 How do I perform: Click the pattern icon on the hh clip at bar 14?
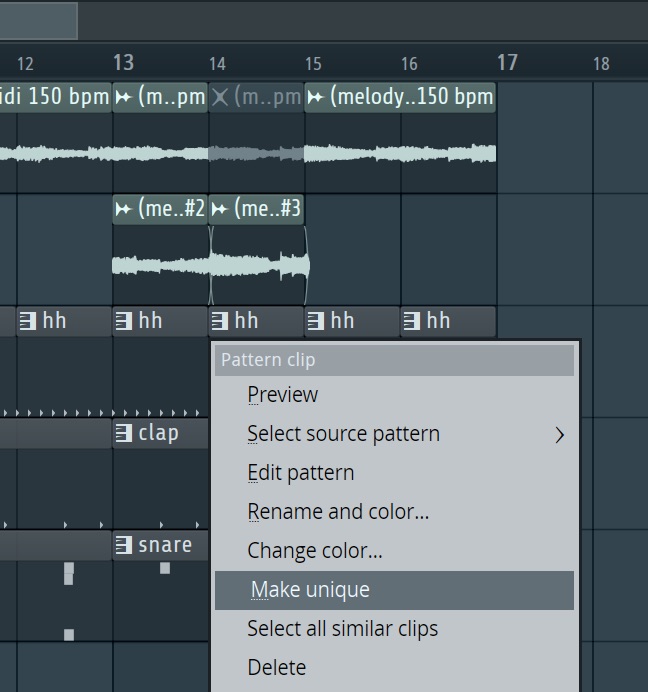(x=220, y=321)
